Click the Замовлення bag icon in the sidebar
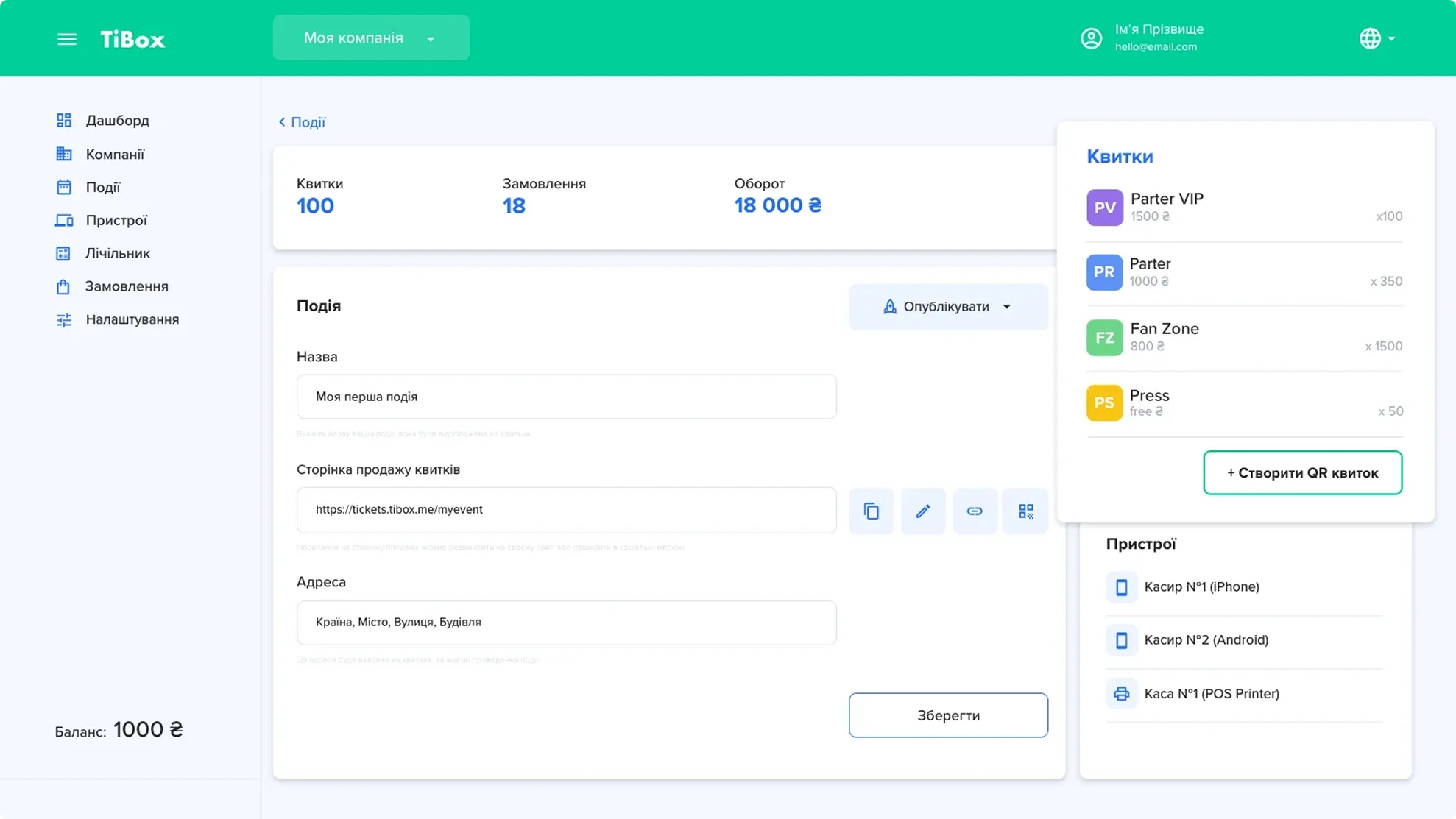1456x819 pixels. point(64,286)
